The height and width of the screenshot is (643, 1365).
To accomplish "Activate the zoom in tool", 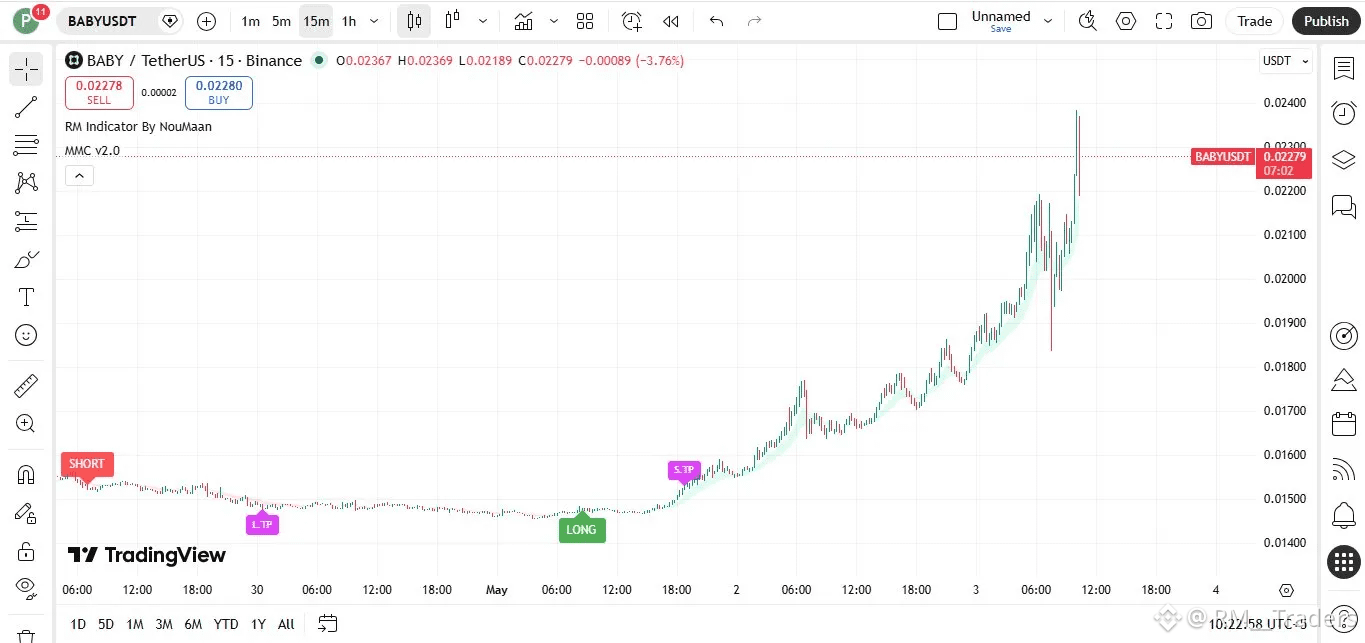I will pyautogui.click(x=26, y=423).
